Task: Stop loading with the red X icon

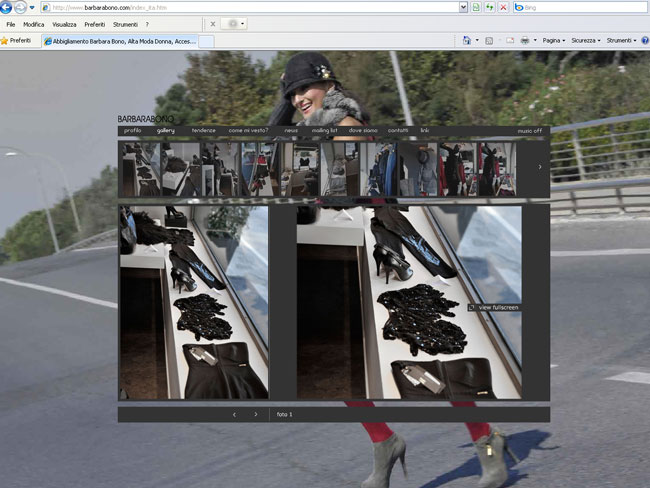Action: tap(503, 7)
